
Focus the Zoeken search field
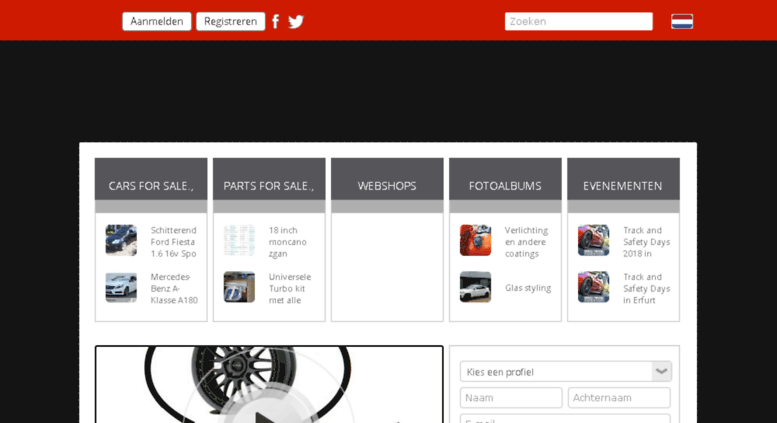click(x=578, y=21)
